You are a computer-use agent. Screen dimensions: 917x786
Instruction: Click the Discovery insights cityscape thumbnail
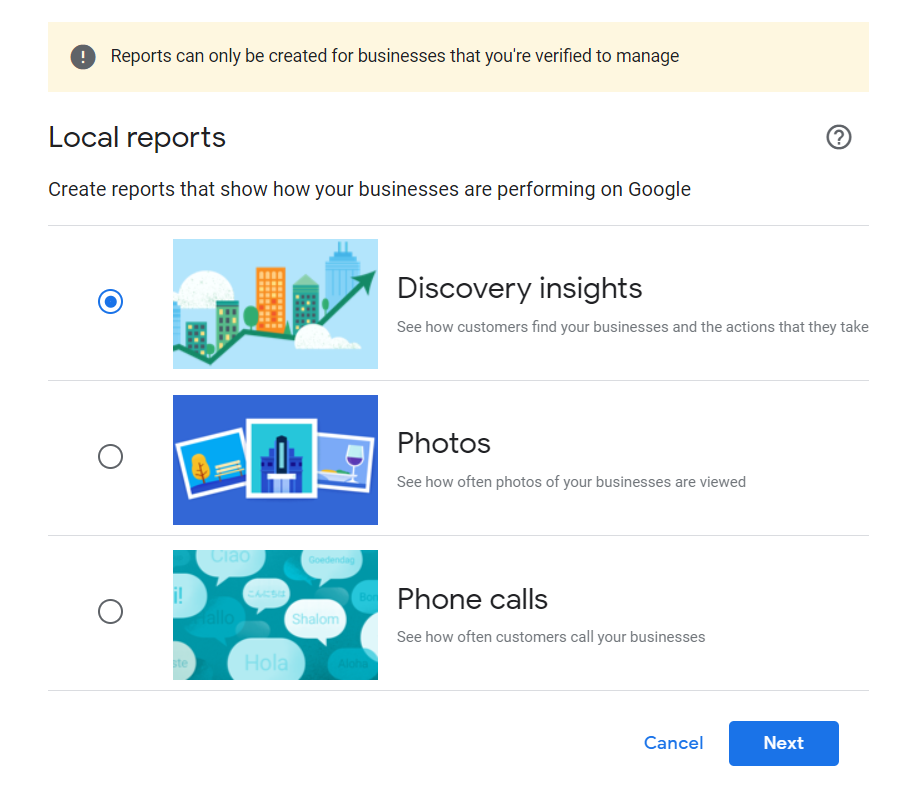tap(275, 304)
